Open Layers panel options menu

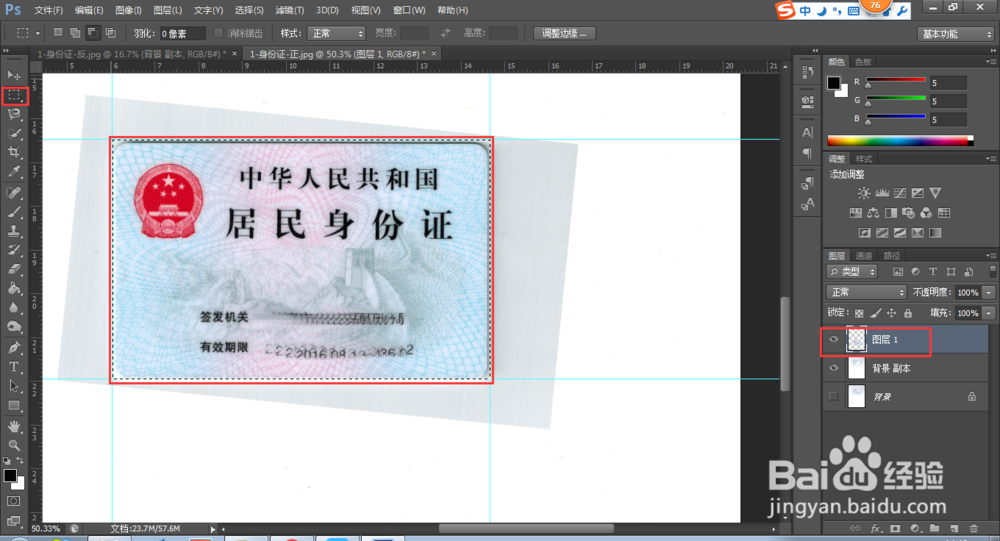pos(990,255)
